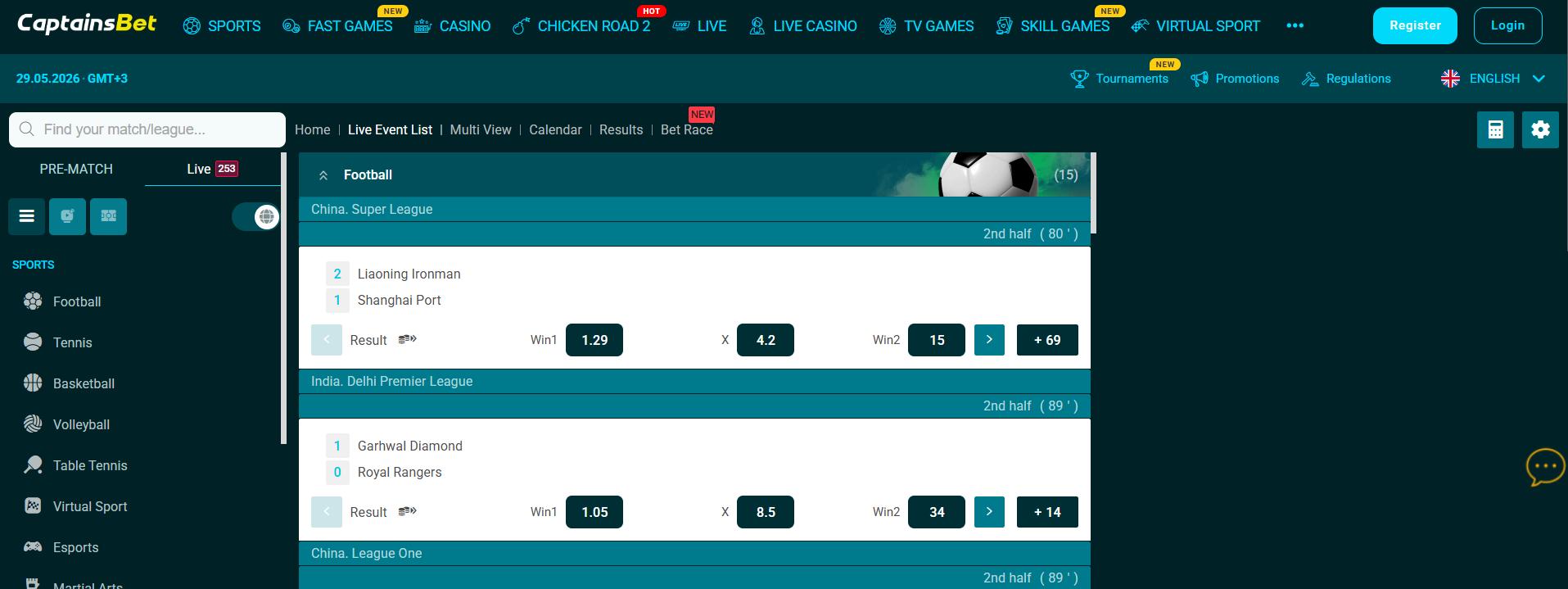Click the Login button

(1507, 25)
